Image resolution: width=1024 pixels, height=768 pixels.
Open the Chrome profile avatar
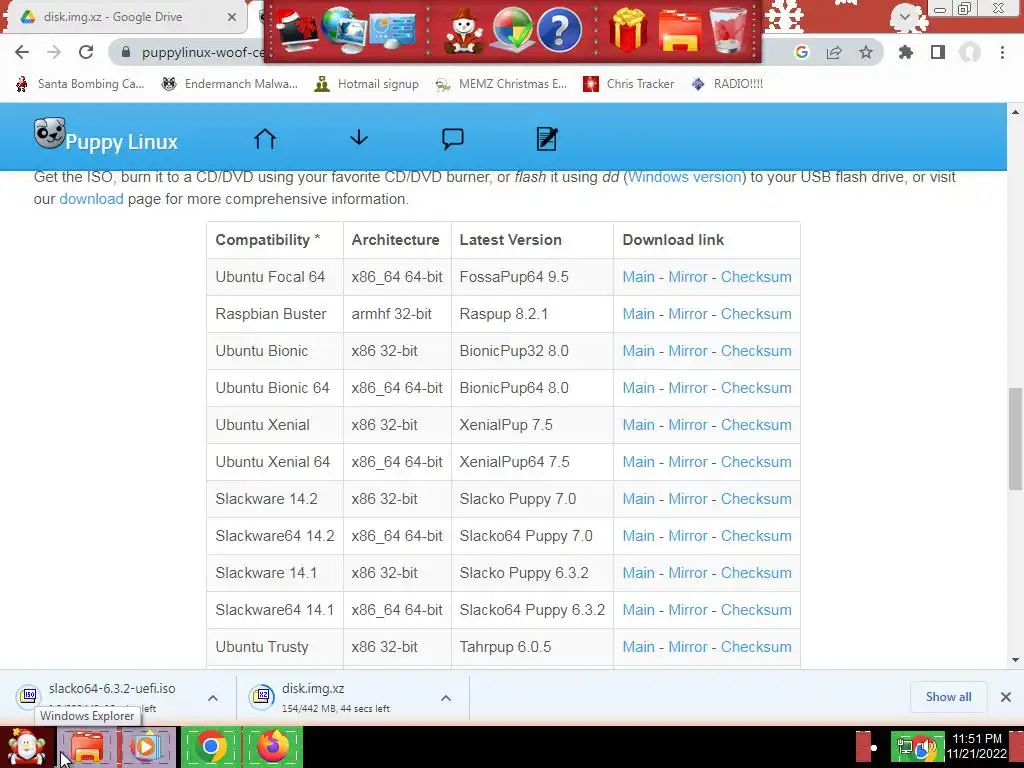pos(970,52)
